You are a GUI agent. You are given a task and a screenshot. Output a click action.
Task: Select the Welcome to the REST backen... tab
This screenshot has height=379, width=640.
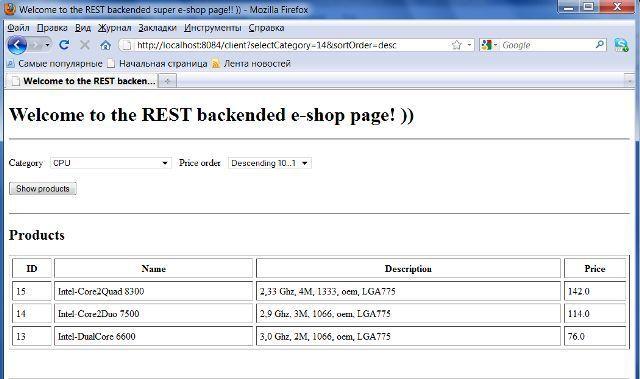coord(83,81)
